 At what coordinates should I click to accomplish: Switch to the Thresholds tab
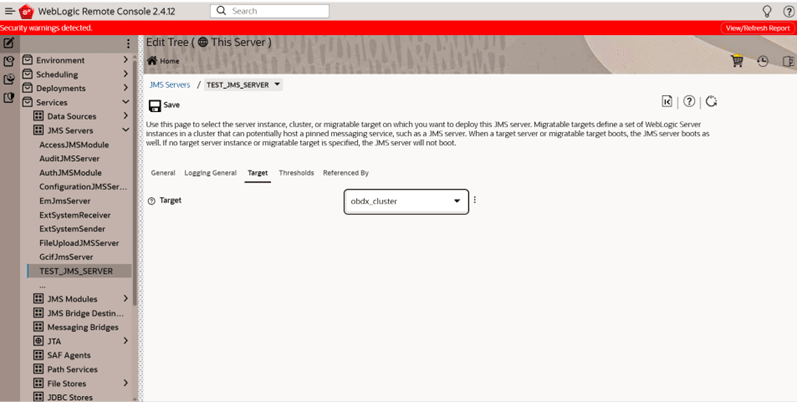click(x=296, y=173)
